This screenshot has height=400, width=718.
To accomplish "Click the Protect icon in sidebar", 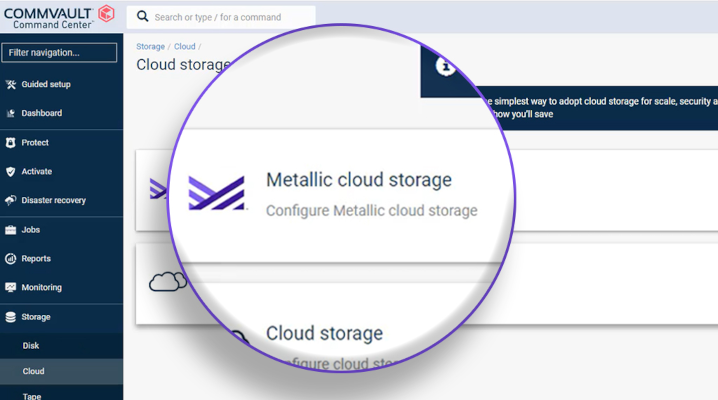I will pos(11,143).
